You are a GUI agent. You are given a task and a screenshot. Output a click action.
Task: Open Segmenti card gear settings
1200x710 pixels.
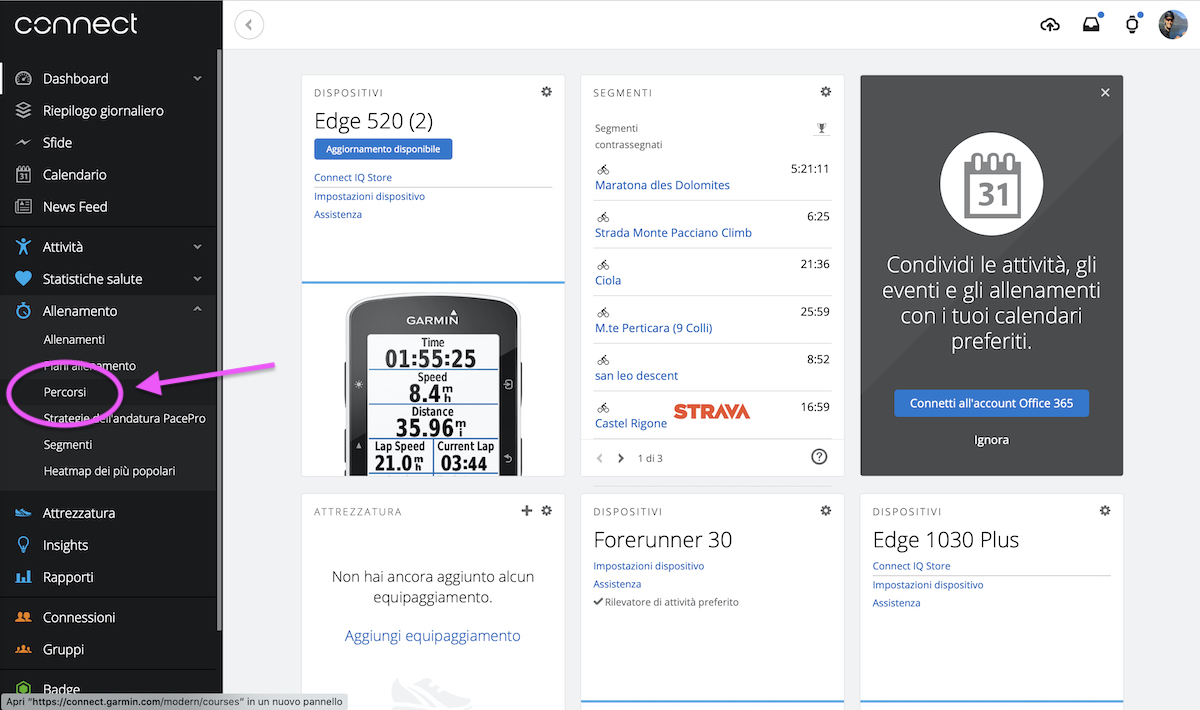pos(825,92)
